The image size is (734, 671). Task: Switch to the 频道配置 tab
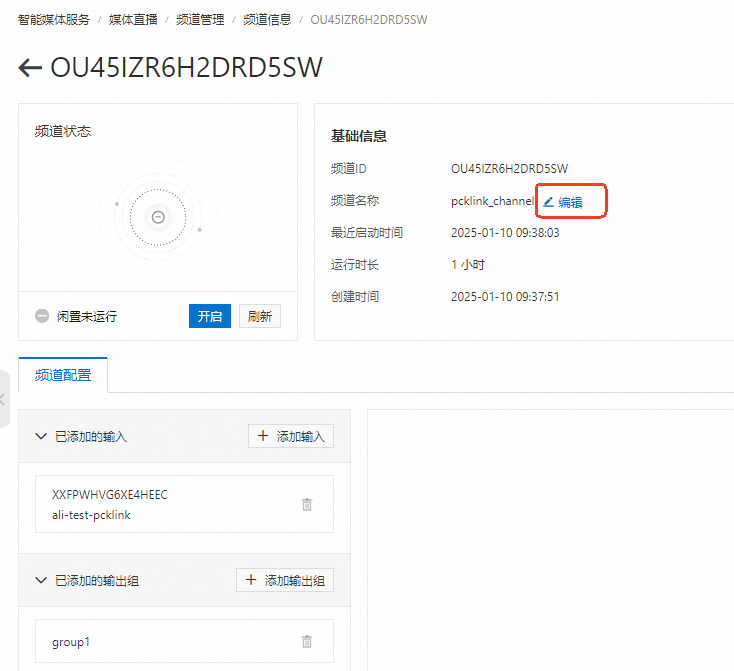[x=63, y=375]
